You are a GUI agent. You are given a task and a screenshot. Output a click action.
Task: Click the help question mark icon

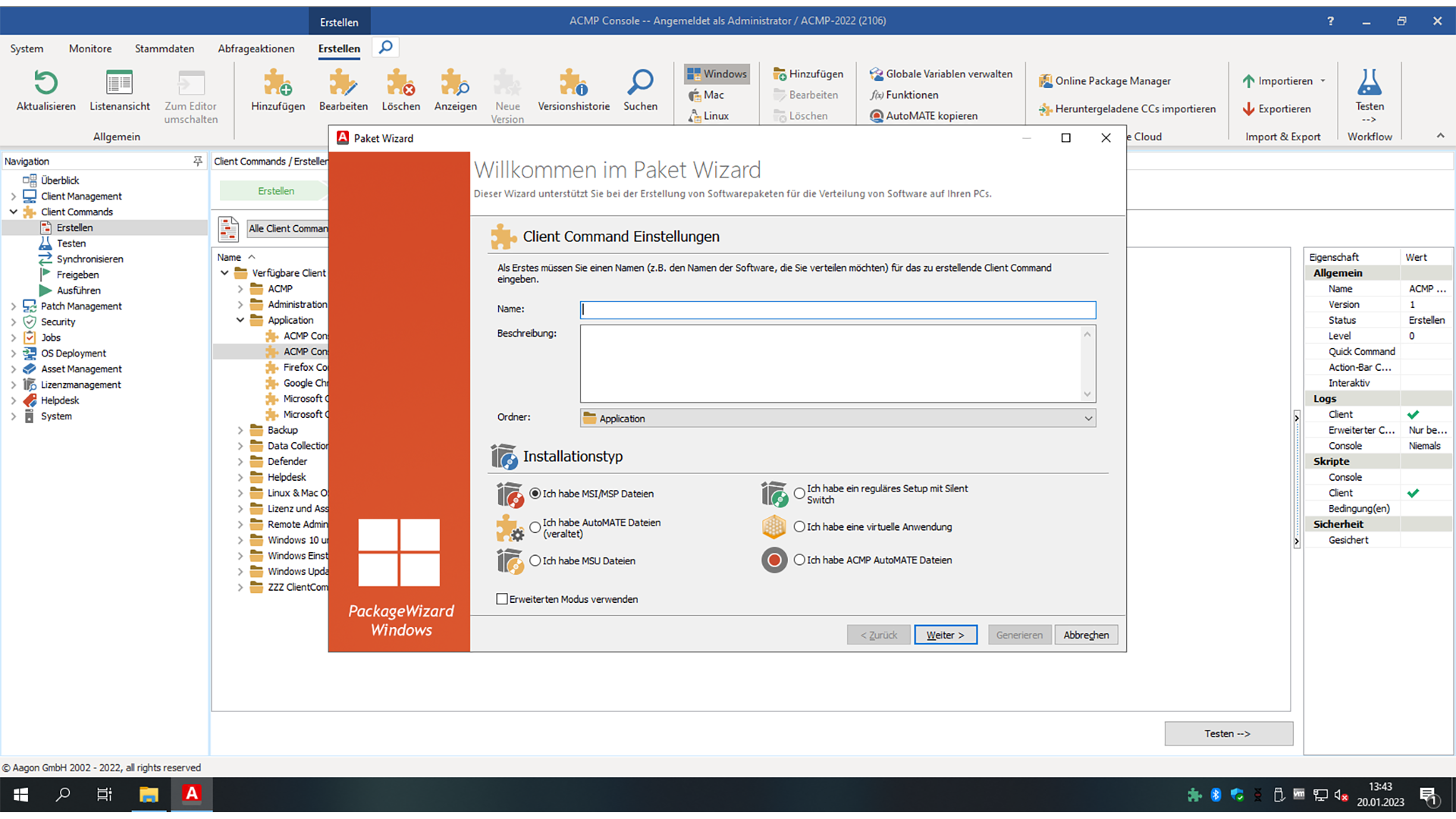pos(1330,20)
